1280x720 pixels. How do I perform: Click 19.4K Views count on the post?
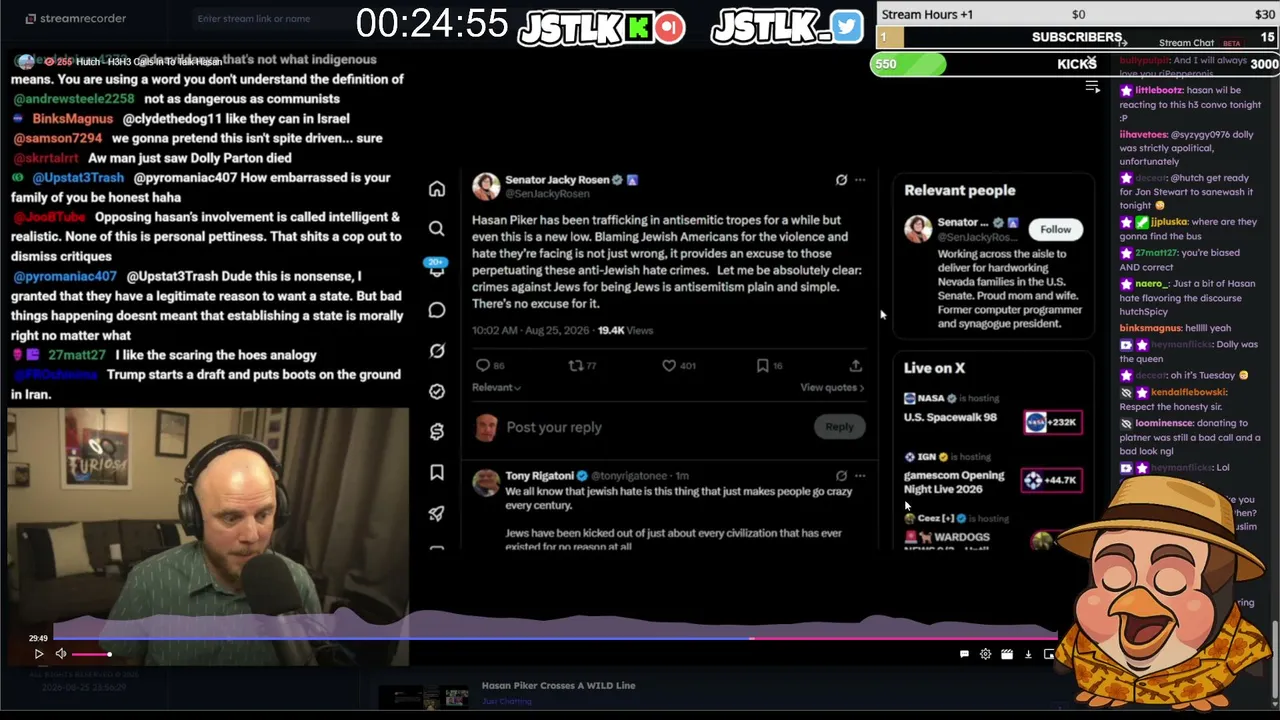[x=625, y=330]
